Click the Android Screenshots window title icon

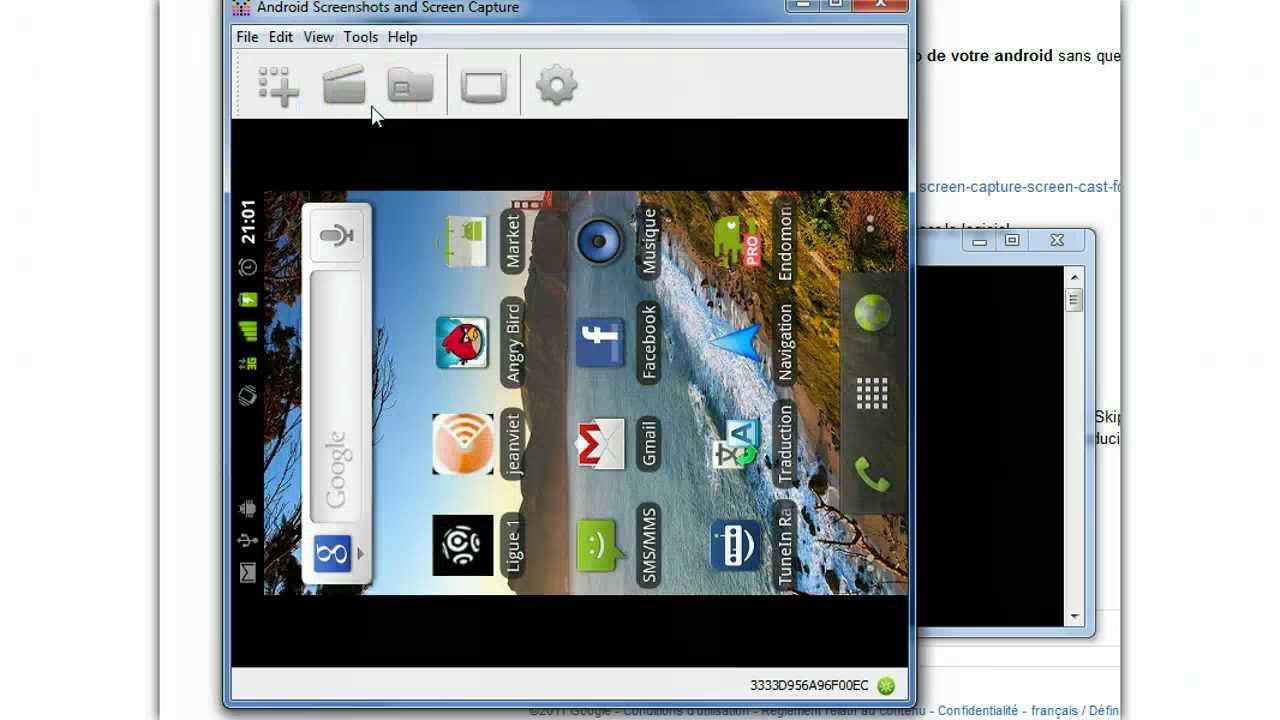pyautogui.click(x=241, y=8)
